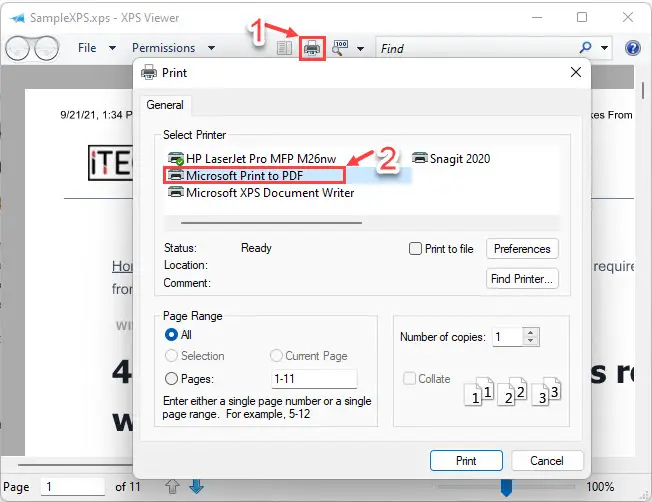Click the Pages range field showing 1-11

click(x=314, y=378)
